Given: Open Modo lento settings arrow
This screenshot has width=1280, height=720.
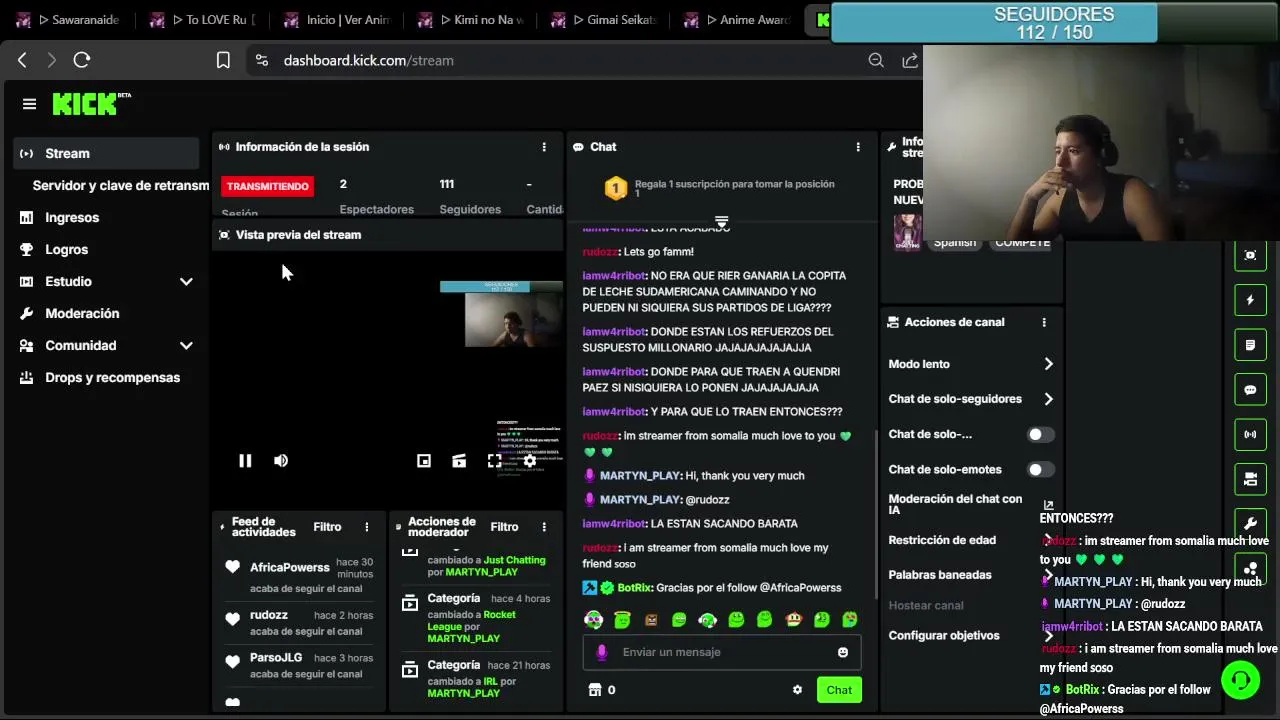Looking at the screenshot, I should 1048,364.
